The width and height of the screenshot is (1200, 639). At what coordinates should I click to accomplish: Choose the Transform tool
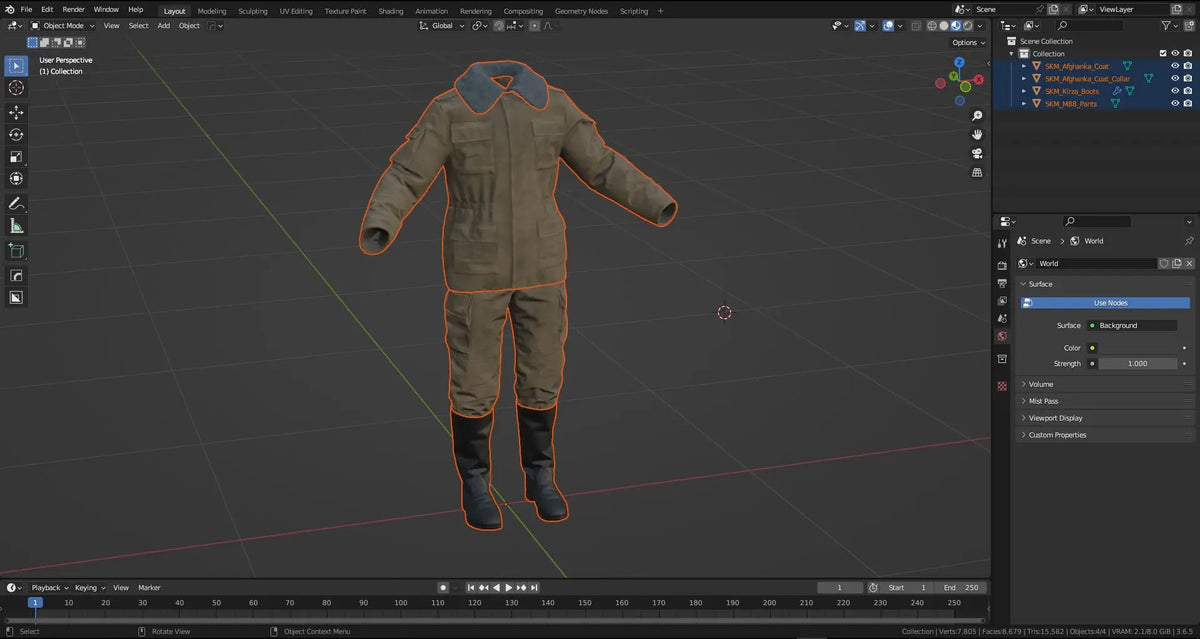click(16, 179)
